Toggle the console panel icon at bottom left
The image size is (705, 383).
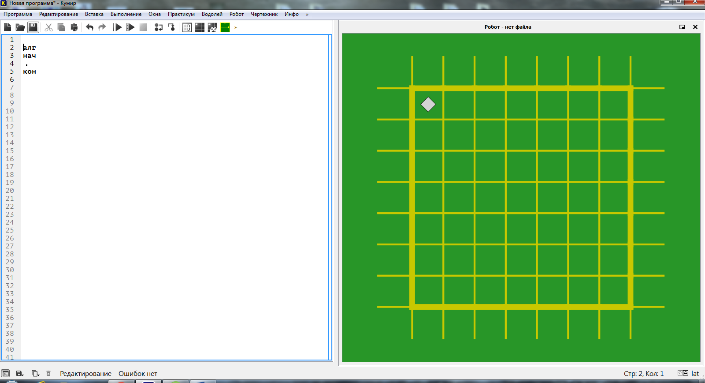(5, 374)
